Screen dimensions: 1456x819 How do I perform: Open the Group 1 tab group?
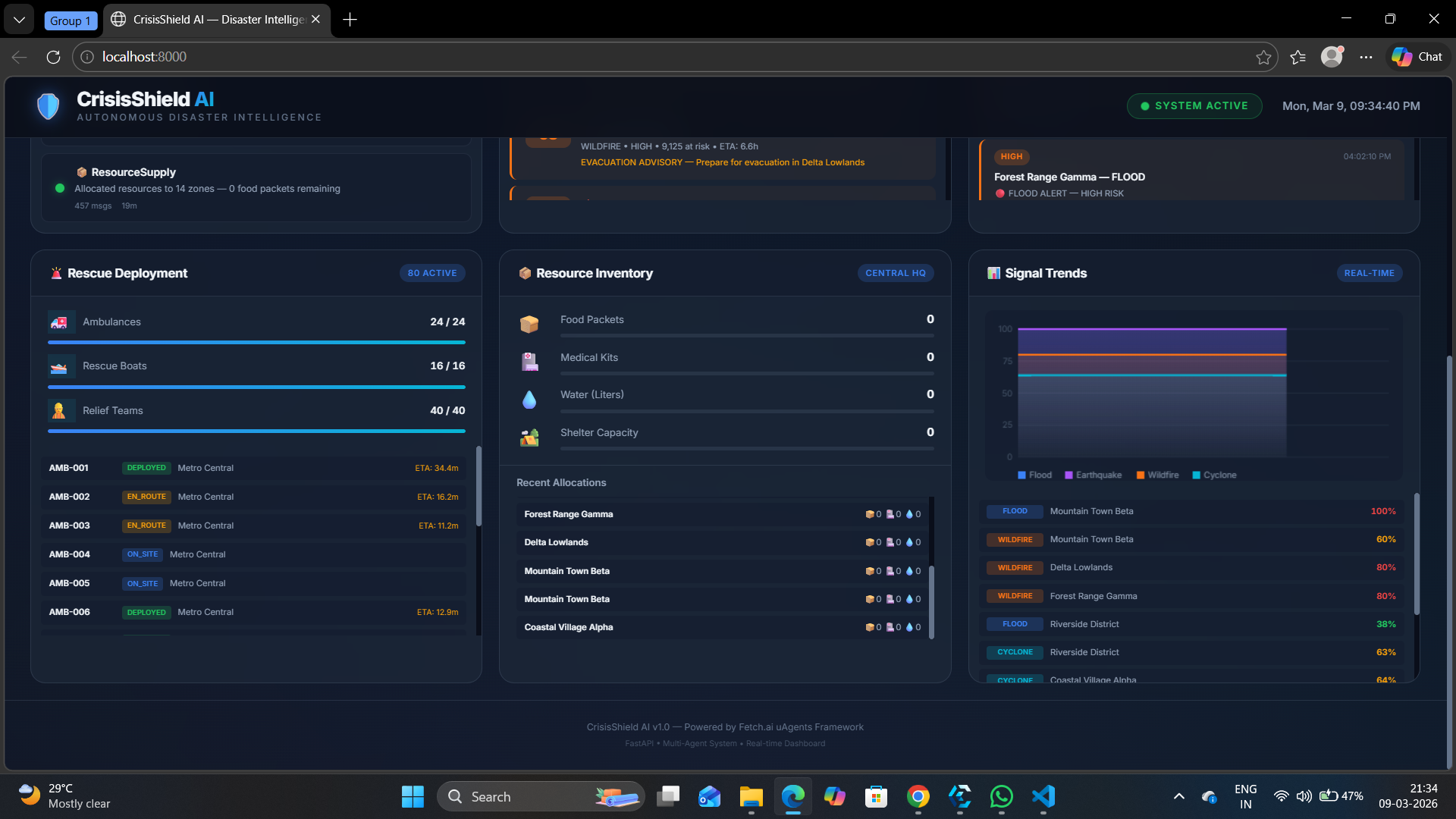pyautogui.click(x=70, y=20)
